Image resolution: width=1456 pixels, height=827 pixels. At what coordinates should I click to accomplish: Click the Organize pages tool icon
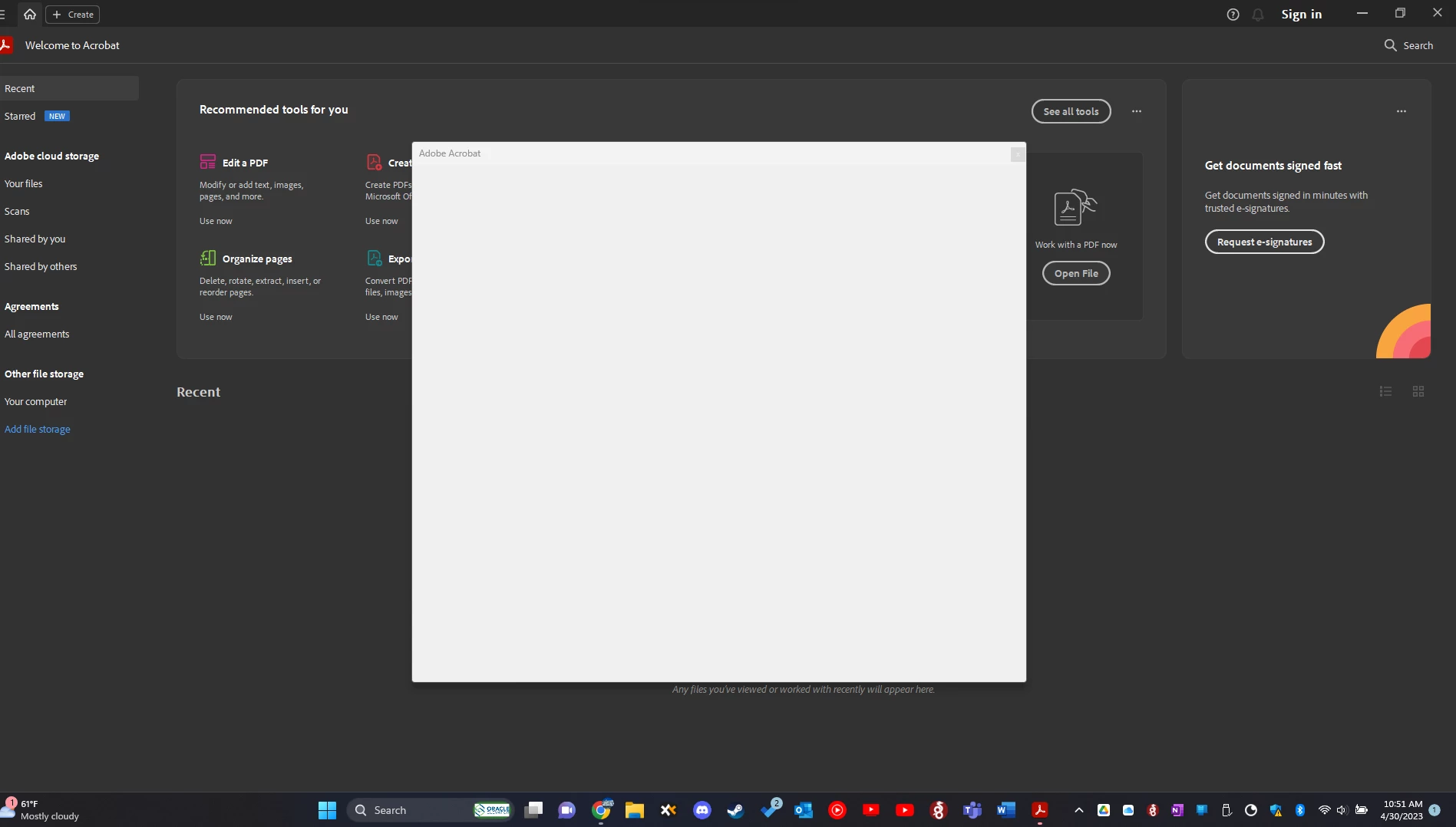[x=208, y=258]
